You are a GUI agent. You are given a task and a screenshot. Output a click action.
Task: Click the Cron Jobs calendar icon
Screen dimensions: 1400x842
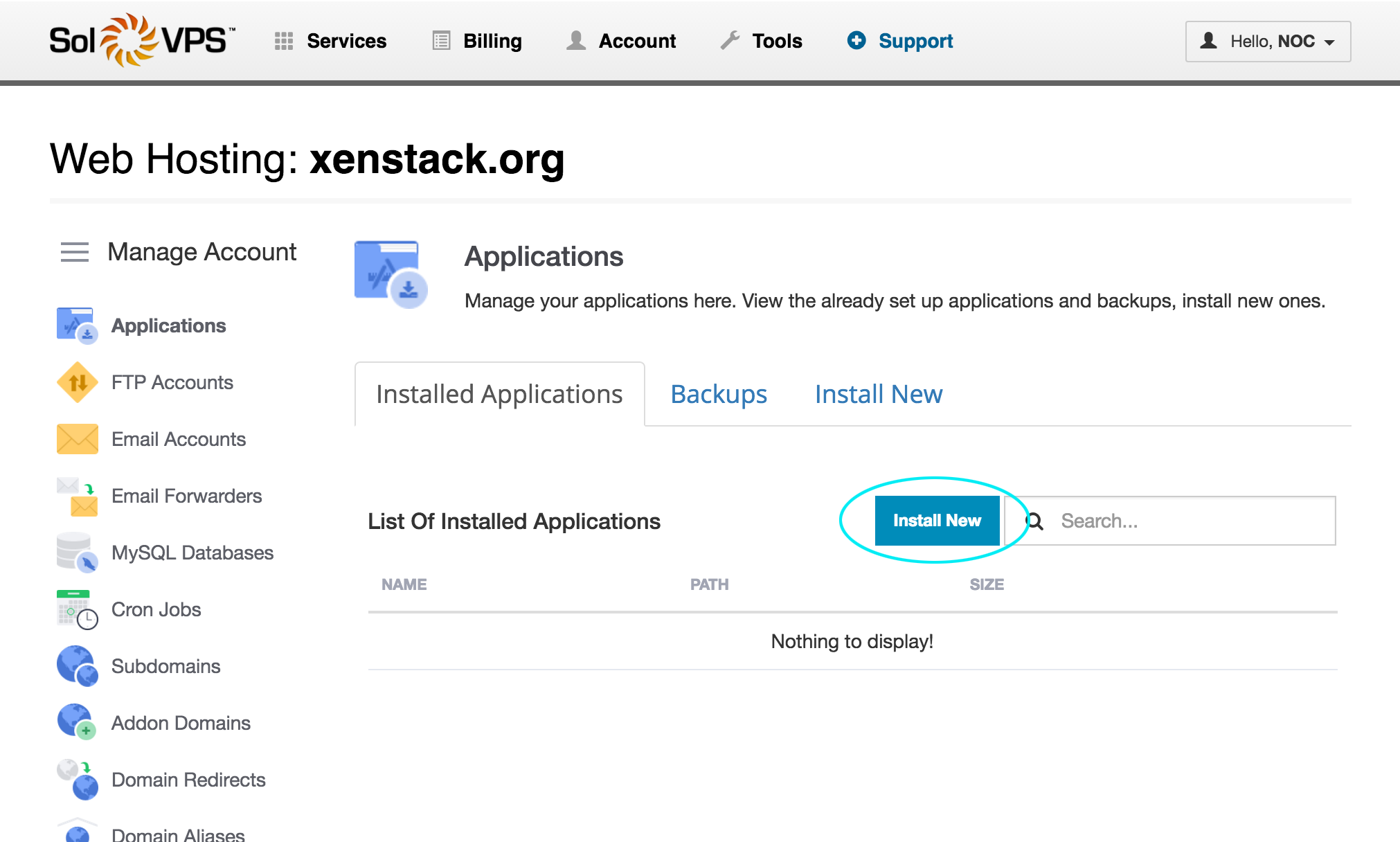(77, 609)
